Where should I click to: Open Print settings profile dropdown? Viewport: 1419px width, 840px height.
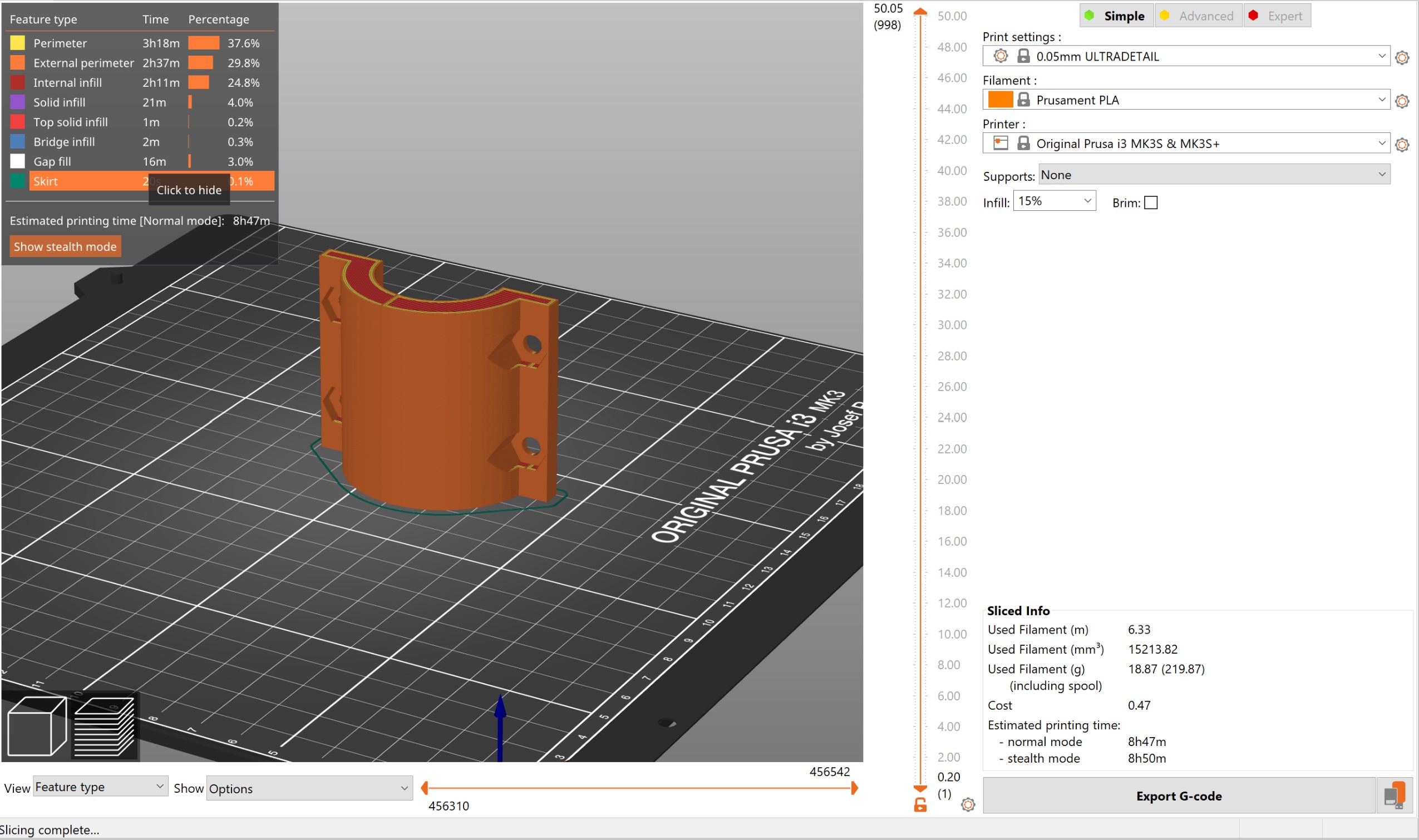[1186, 56]
